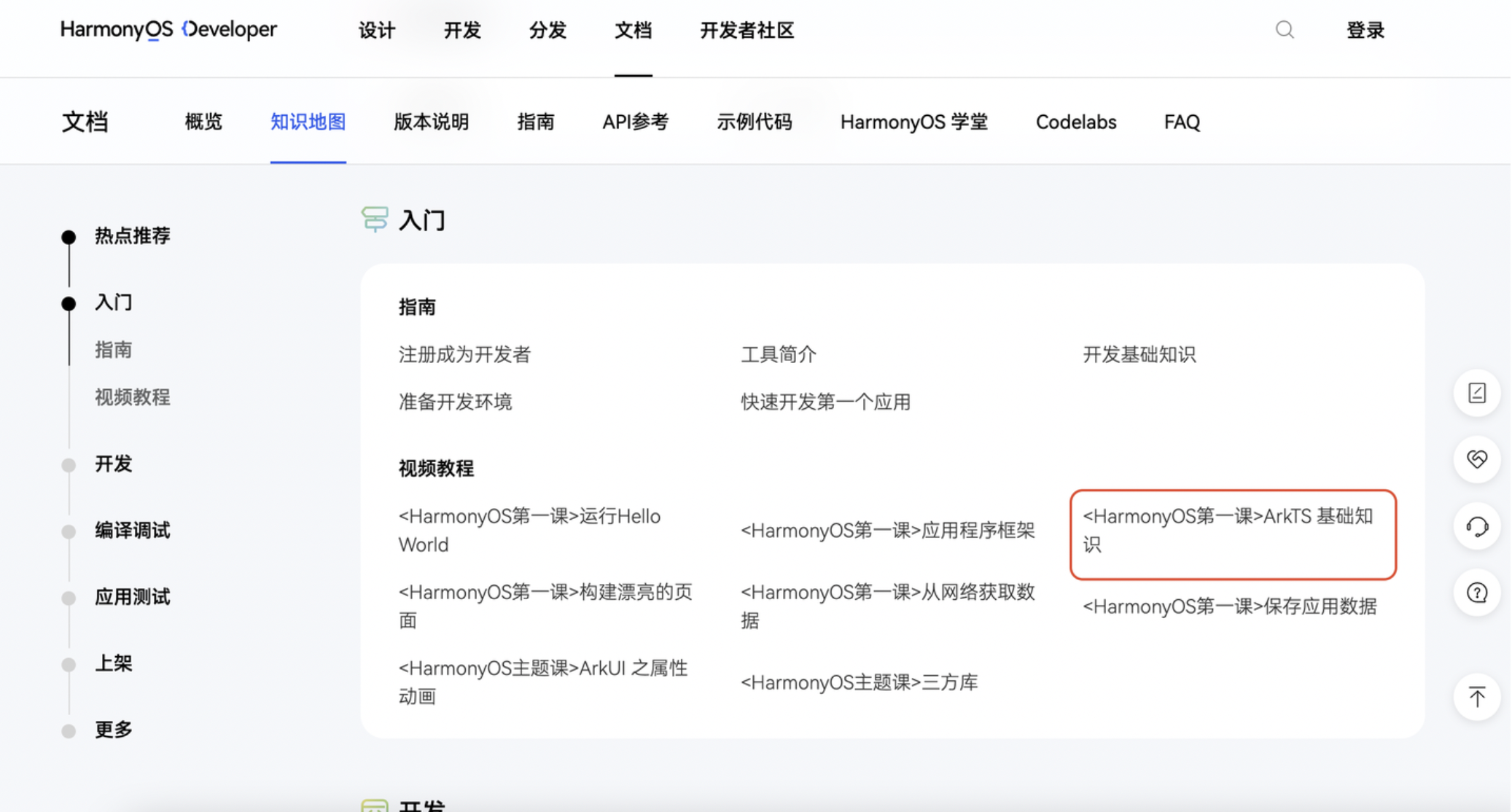Switch to the 版本说明 tab
This screenshot has height=812, width=1512.
click(431, 122)
